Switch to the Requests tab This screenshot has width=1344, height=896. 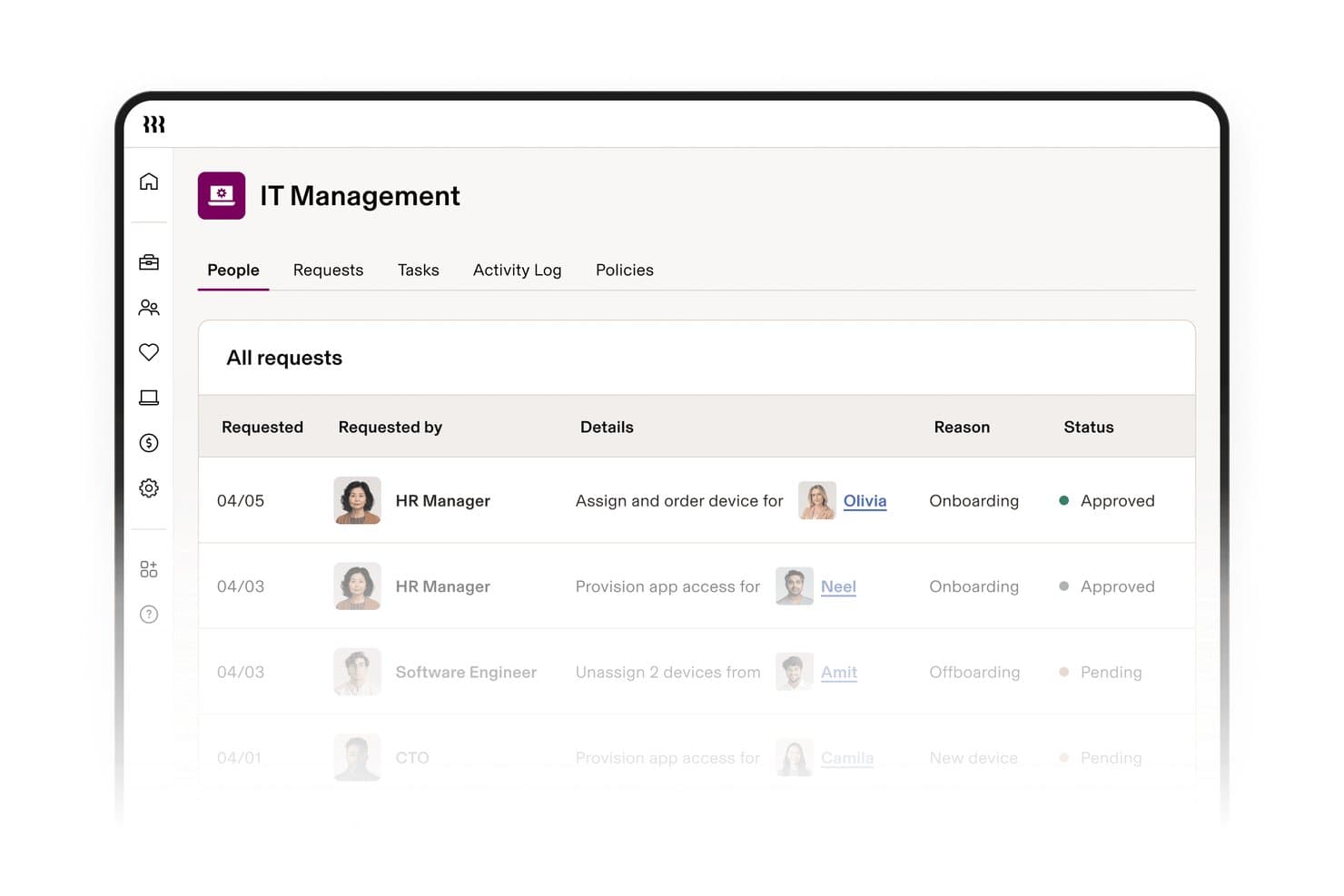point(328,270)
